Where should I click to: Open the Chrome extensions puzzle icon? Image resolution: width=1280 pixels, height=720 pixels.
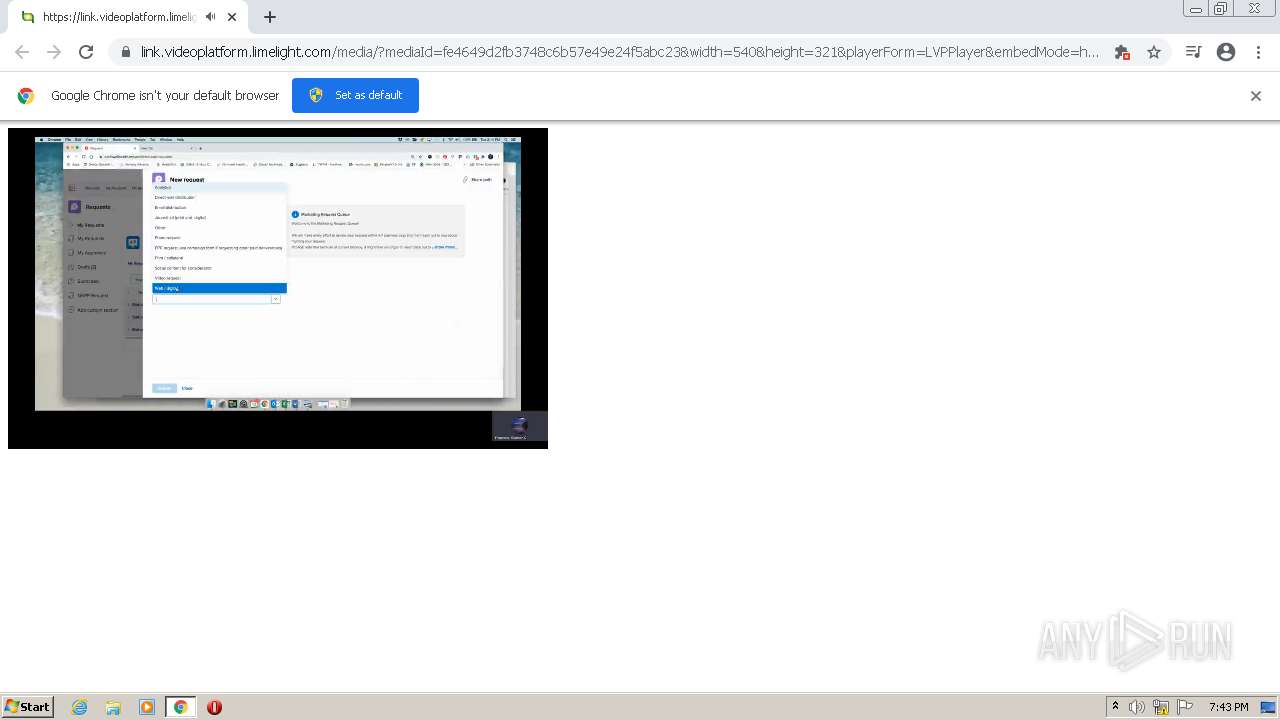click(1122, 52)
